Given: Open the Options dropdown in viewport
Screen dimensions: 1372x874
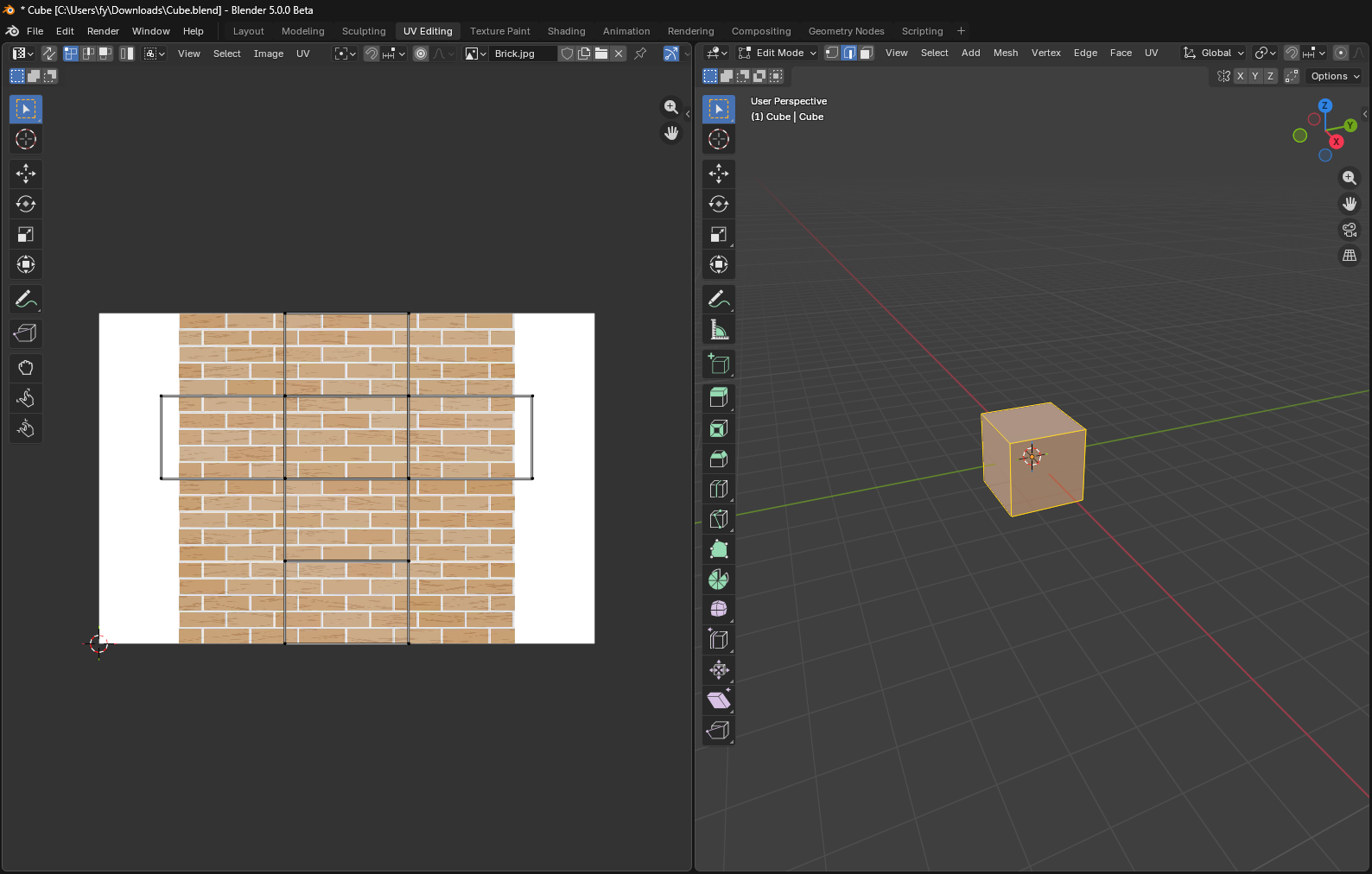Looking at the screenshot, I should pyautogui.click(x=1335, y=76).
